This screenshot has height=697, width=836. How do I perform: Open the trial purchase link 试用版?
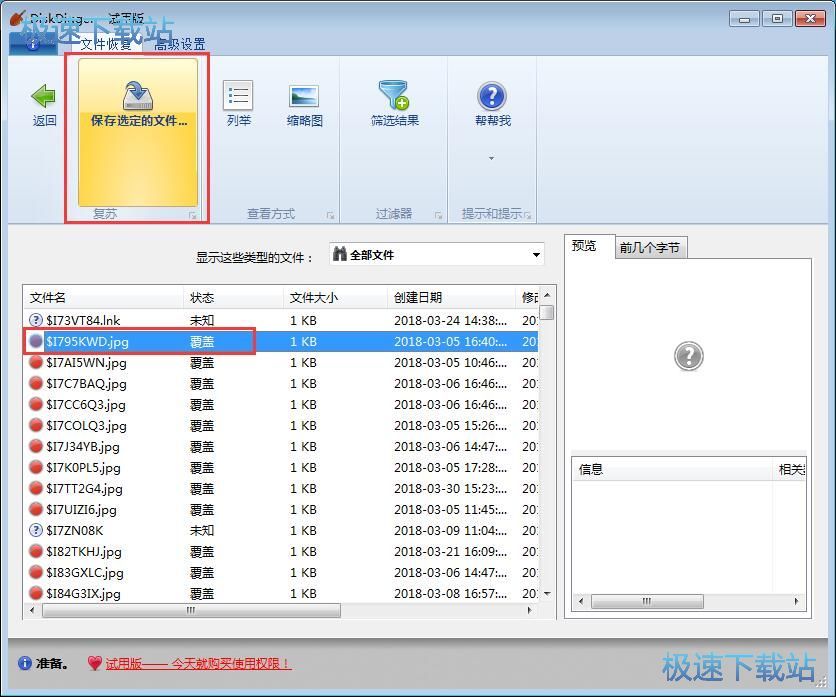[198, 664]
